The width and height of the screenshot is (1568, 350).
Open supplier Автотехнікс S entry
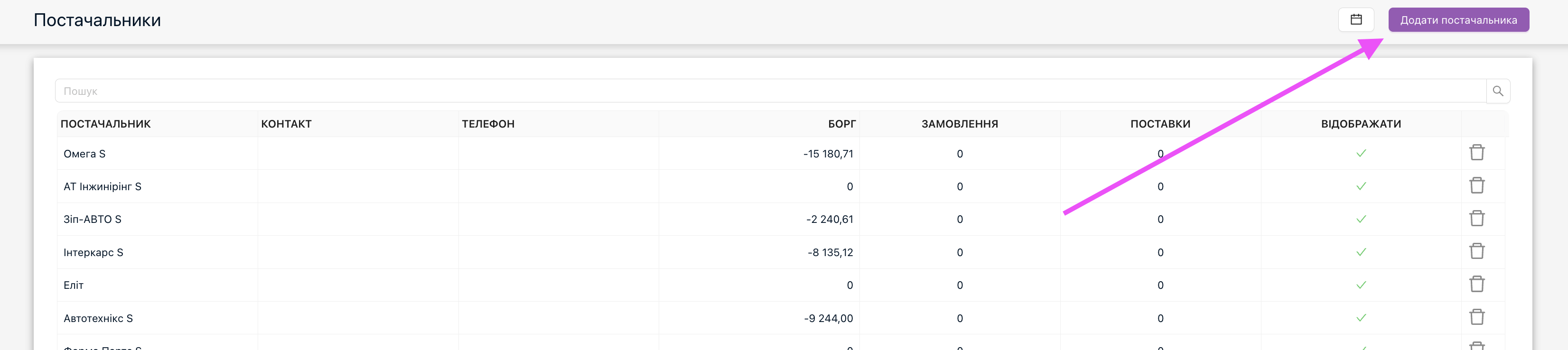pyautogui.click(x=98, y=318)
